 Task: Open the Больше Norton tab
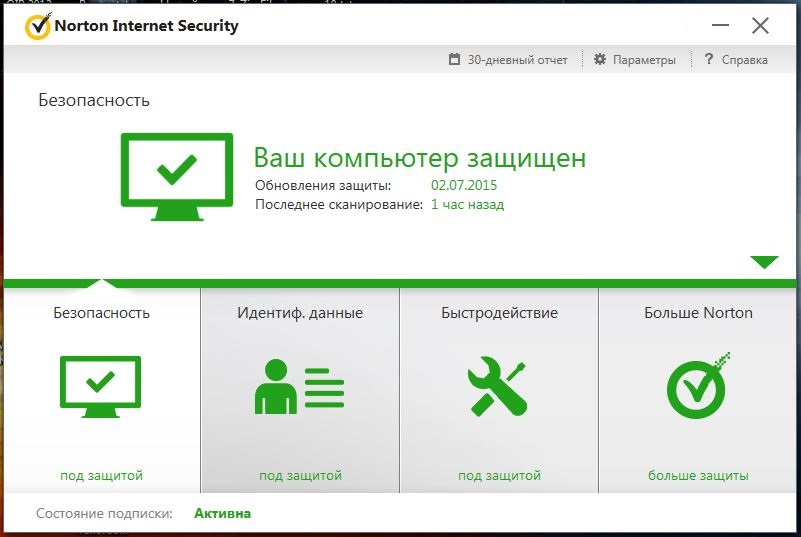[698, 313]
